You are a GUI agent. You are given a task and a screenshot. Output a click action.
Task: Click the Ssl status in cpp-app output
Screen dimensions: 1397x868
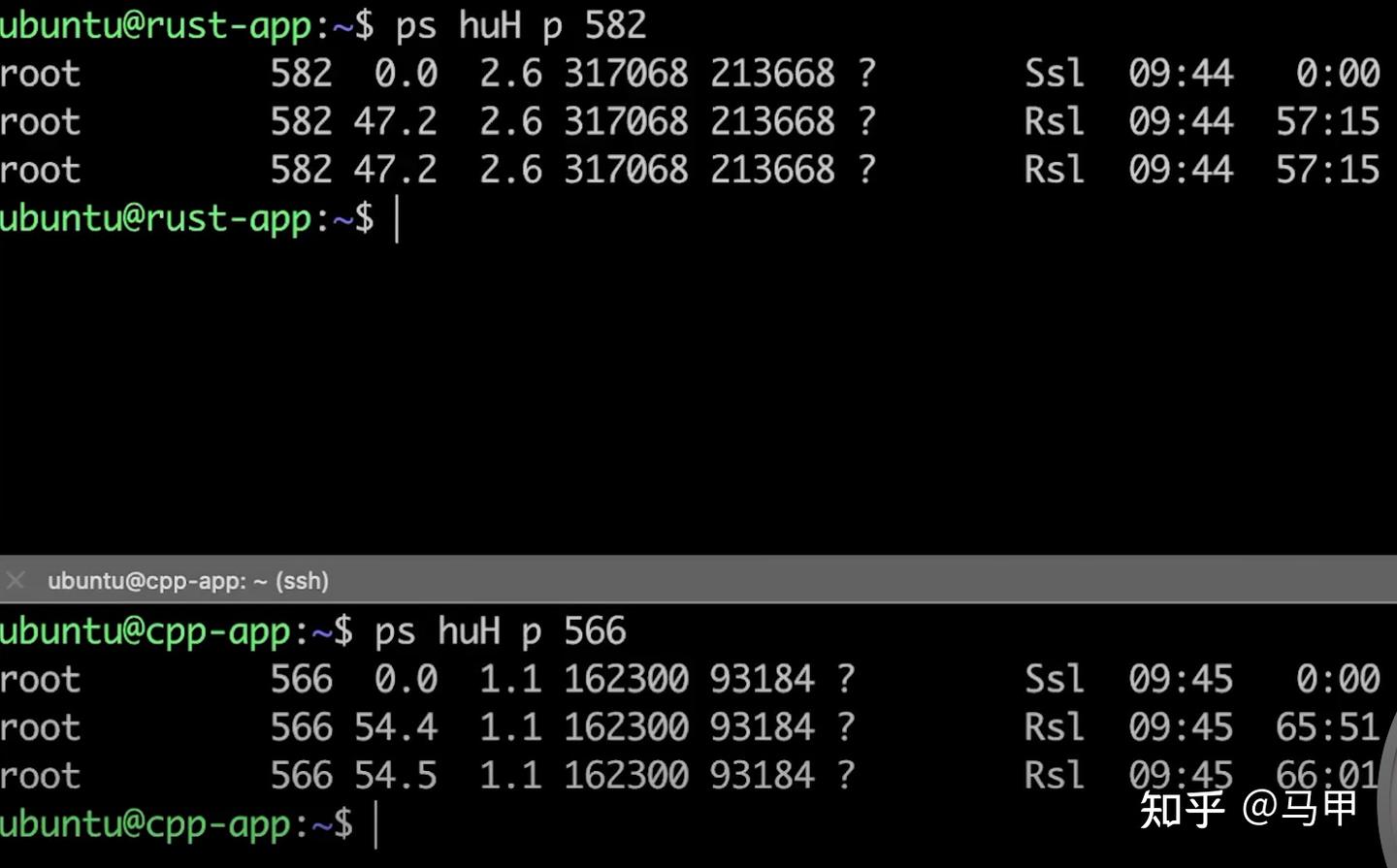click(1054, 680)
